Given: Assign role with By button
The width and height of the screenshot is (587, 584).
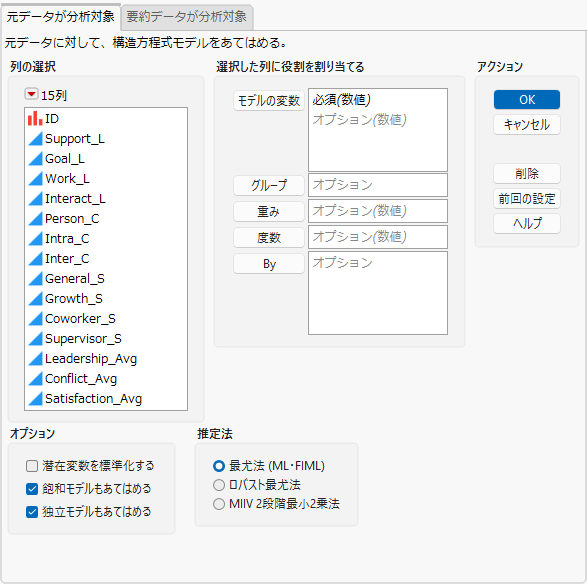Looking at the screenshot, I should click(x=269, y=264).
